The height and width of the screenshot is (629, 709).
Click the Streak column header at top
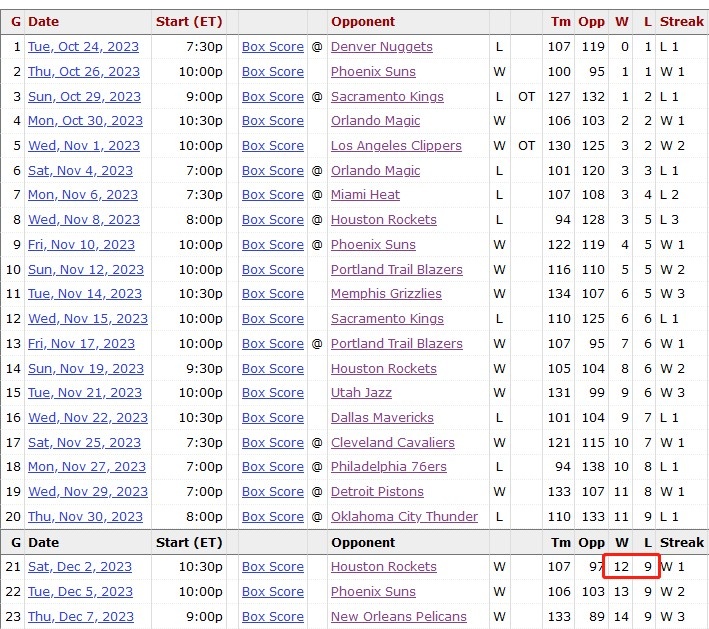point(682,21)
